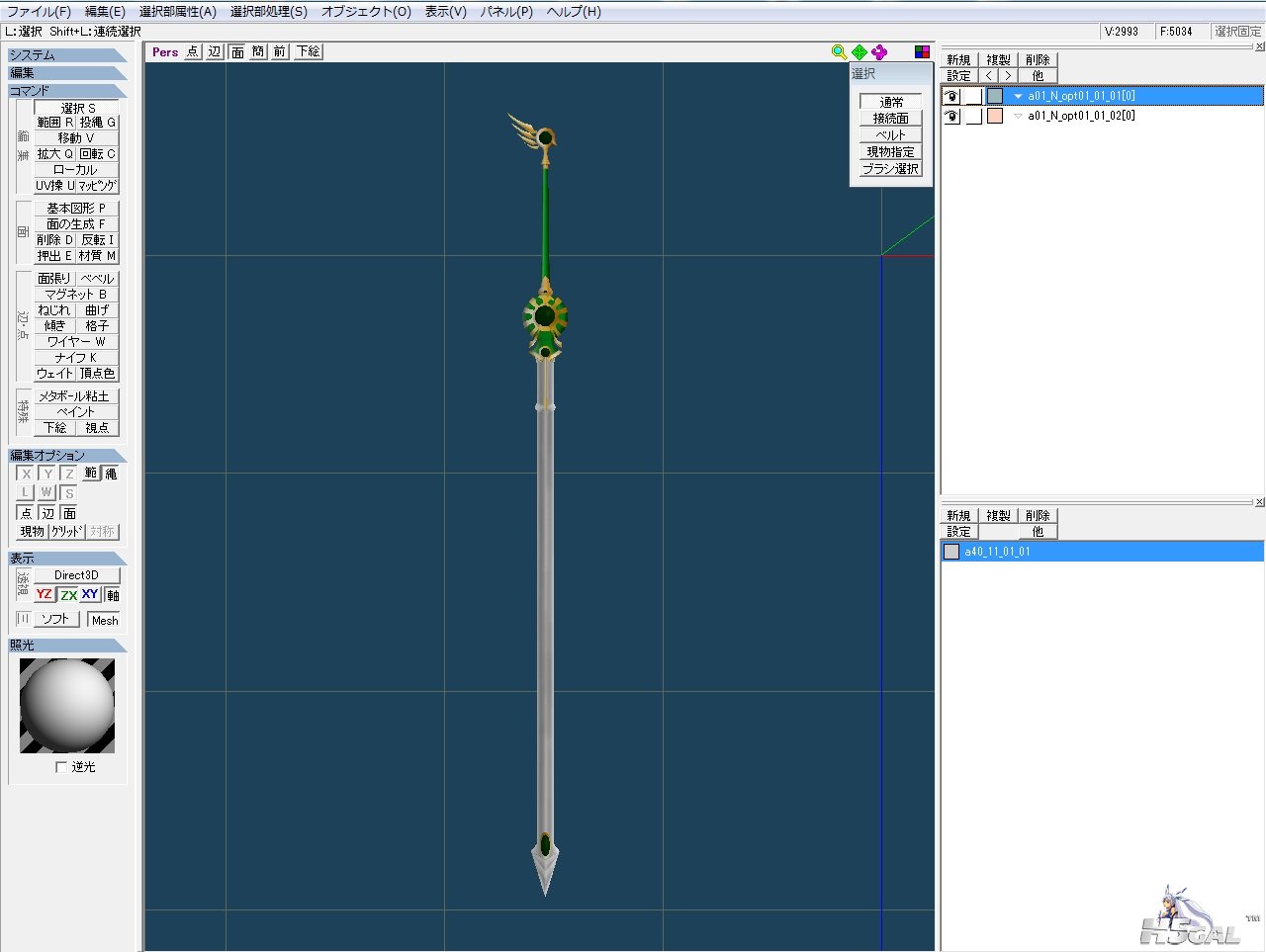Toggle the YZ axis edit button

[44, 594]
